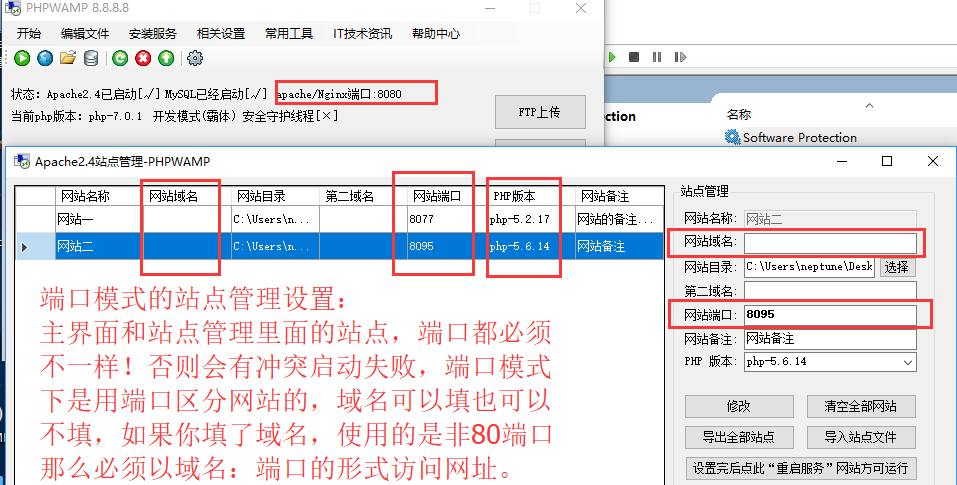The image size is (957, 485).
Task: Click the 网站备注 column header
Action: tap(619, 196)
